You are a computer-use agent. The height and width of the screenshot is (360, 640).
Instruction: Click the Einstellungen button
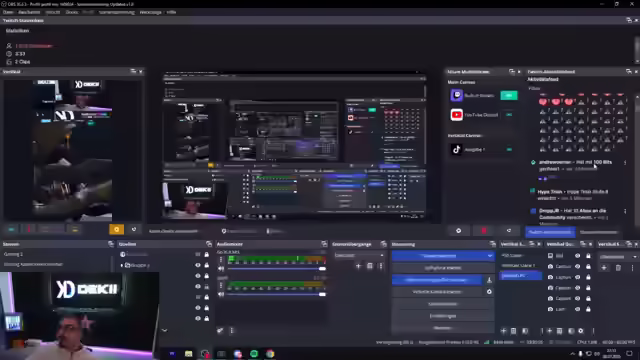(443, 316)
